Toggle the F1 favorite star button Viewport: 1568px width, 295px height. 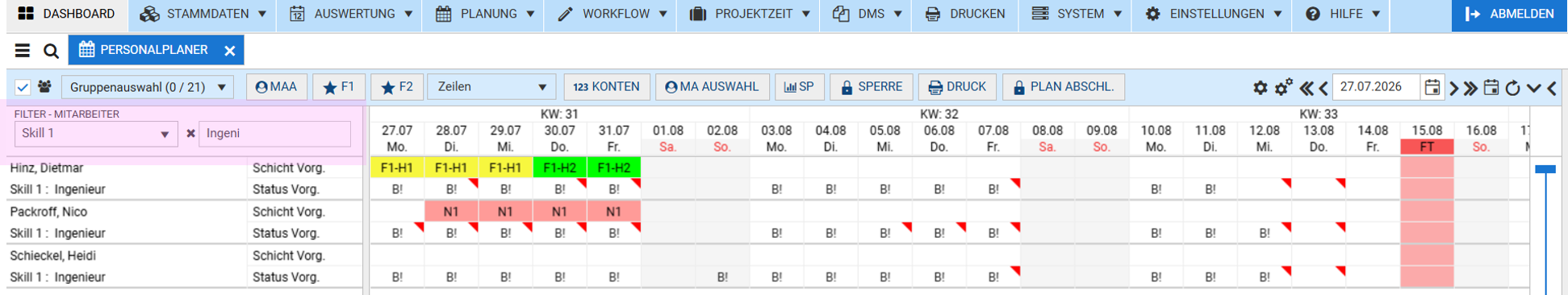pos(339,87)
